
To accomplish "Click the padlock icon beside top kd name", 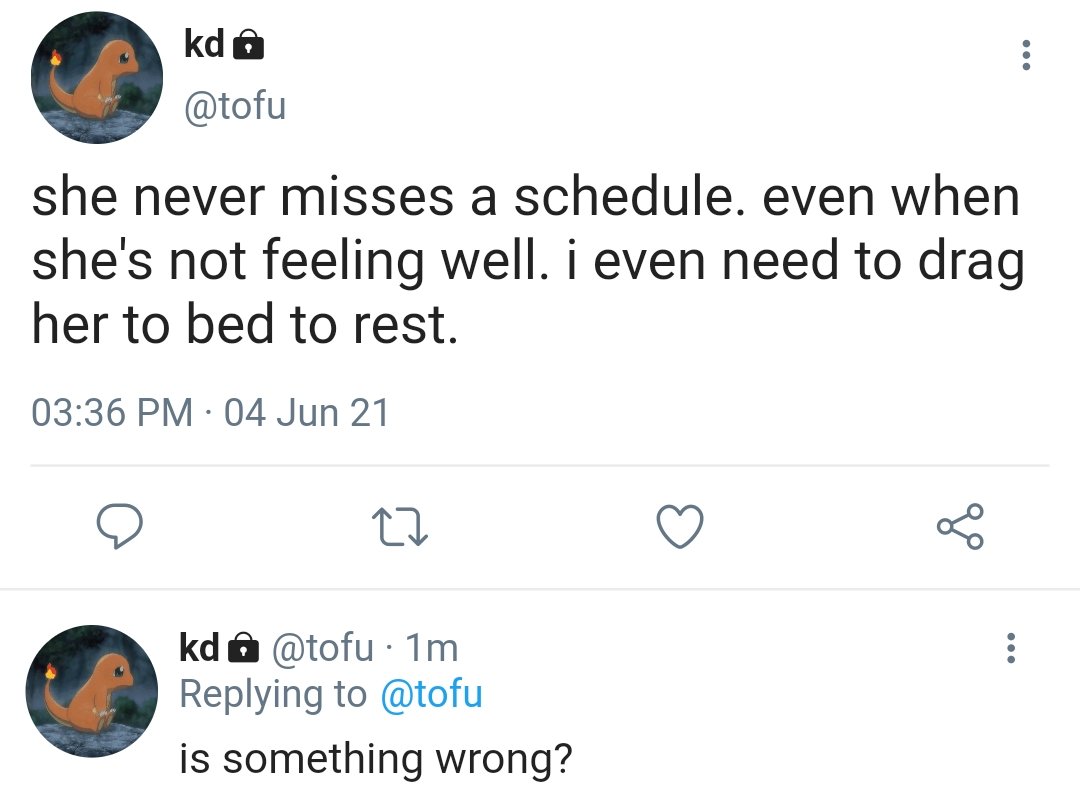I will (248, 45).
